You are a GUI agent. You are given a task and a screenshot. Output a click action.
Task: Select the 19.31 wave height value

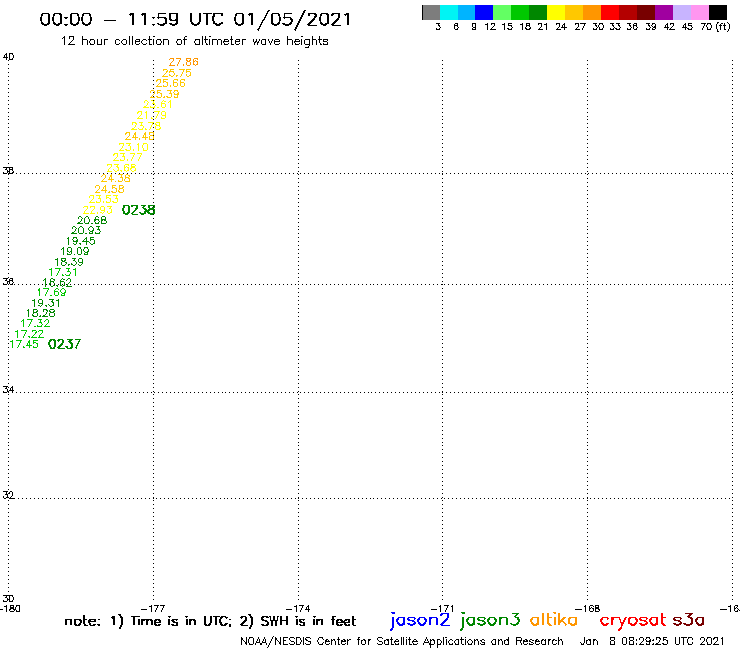pos(46,303)
